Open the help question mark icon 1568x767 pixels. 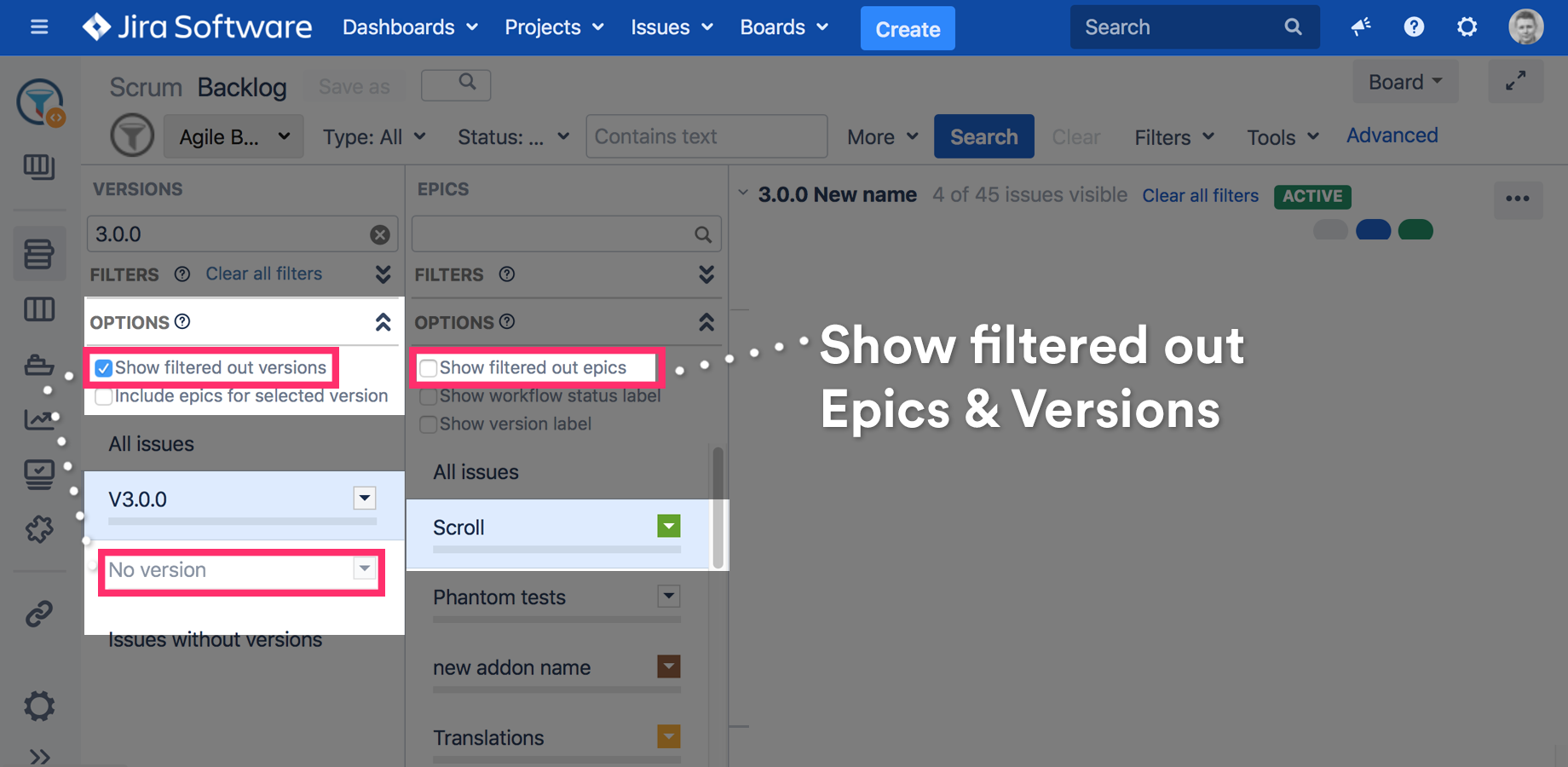click(1414, 27)
